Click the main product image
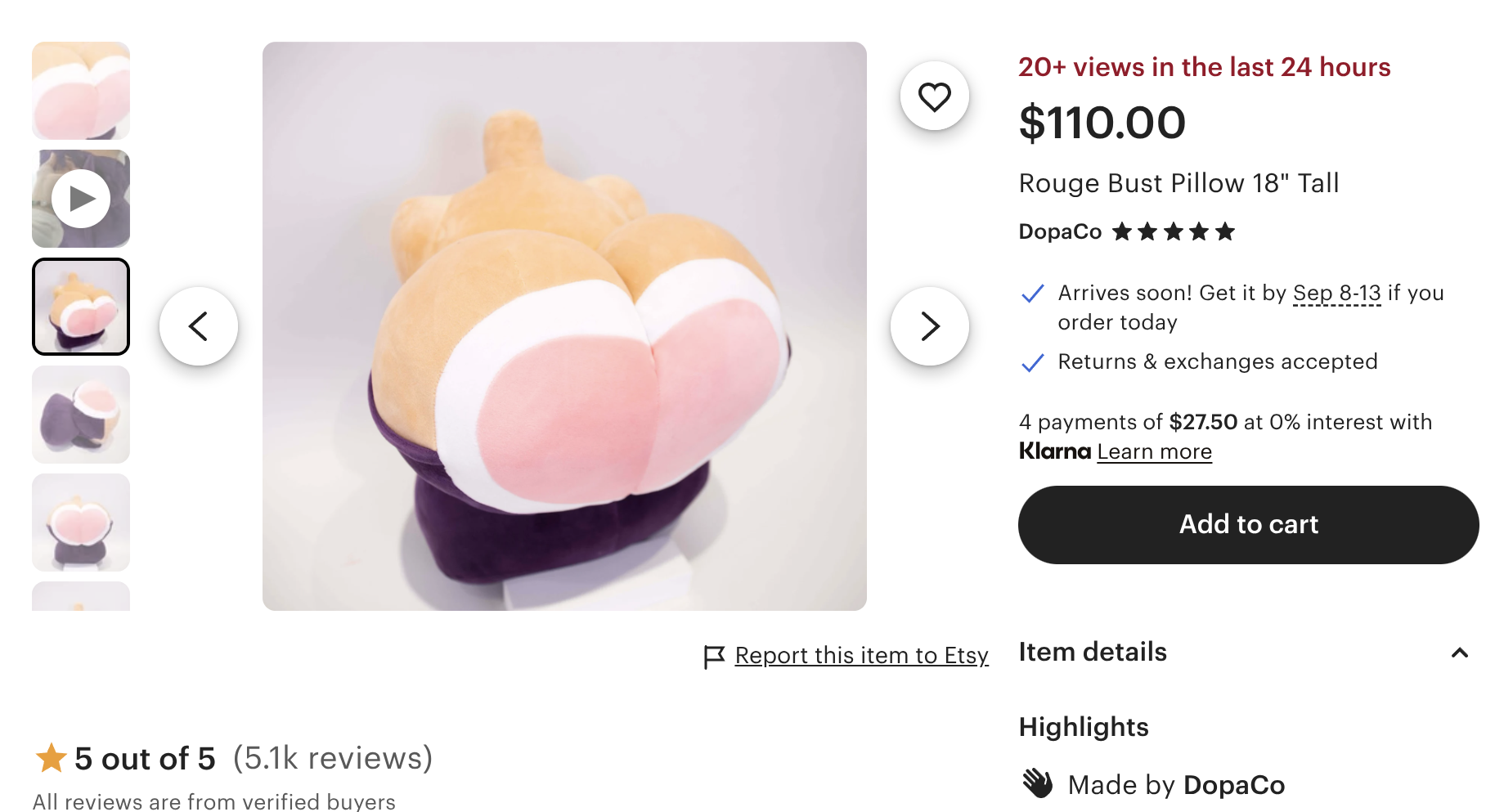The width and height of the screenshot is (1504, 812). click(x=564, y=326)
